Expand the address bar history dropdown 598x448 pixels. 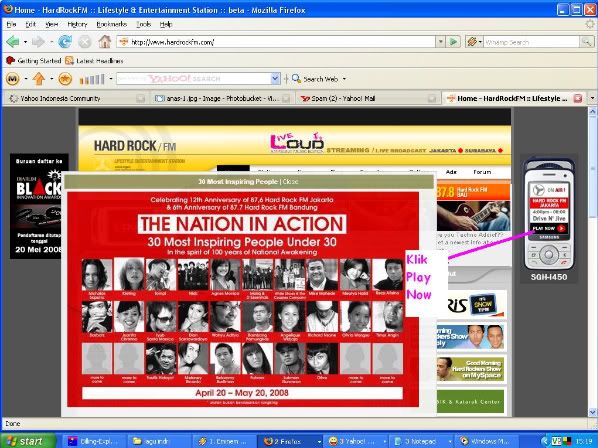tap(440, 41)
